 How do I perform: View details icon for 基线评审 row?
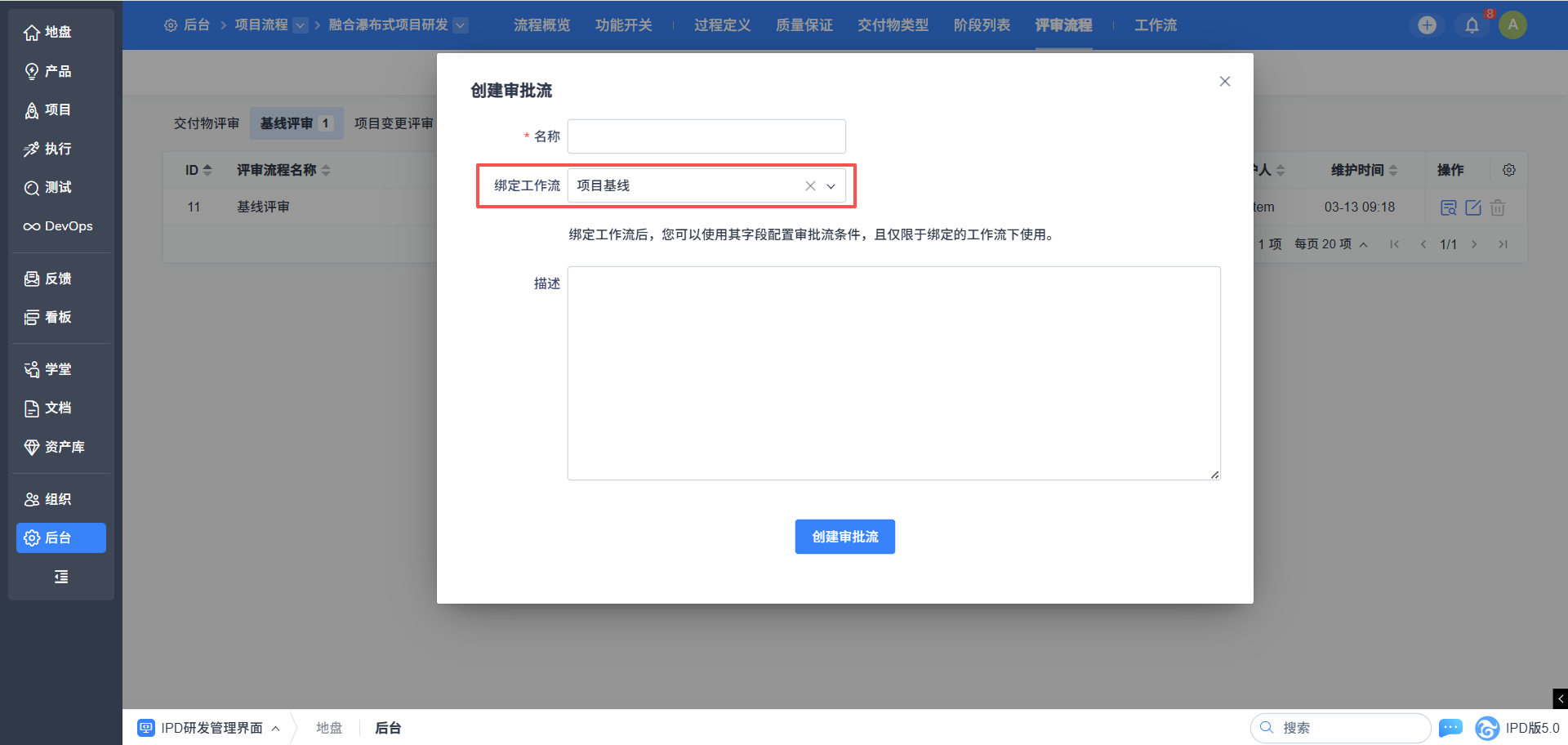1449,207
